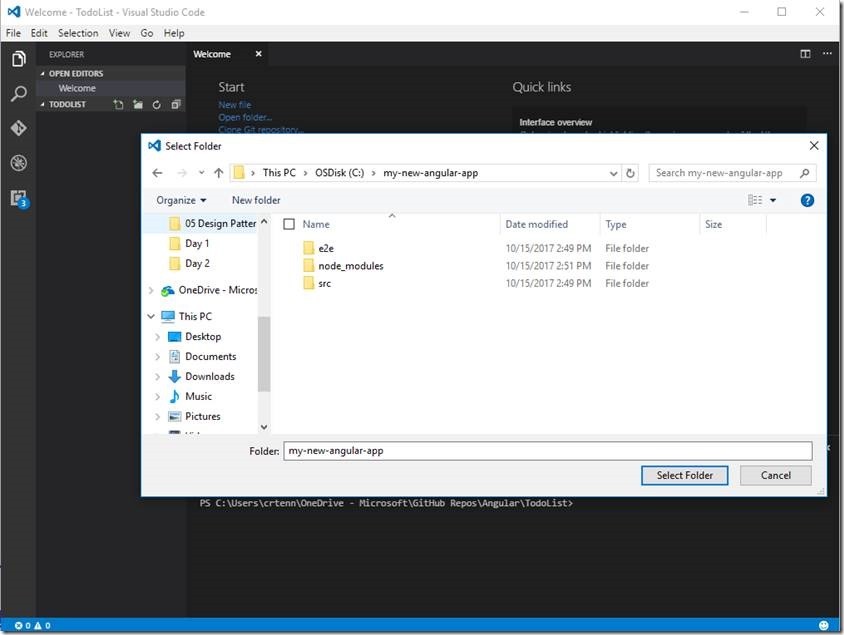This screenshot has height=635, width=844.
Task: Click the Open folder... link
Action: point(245,117)
